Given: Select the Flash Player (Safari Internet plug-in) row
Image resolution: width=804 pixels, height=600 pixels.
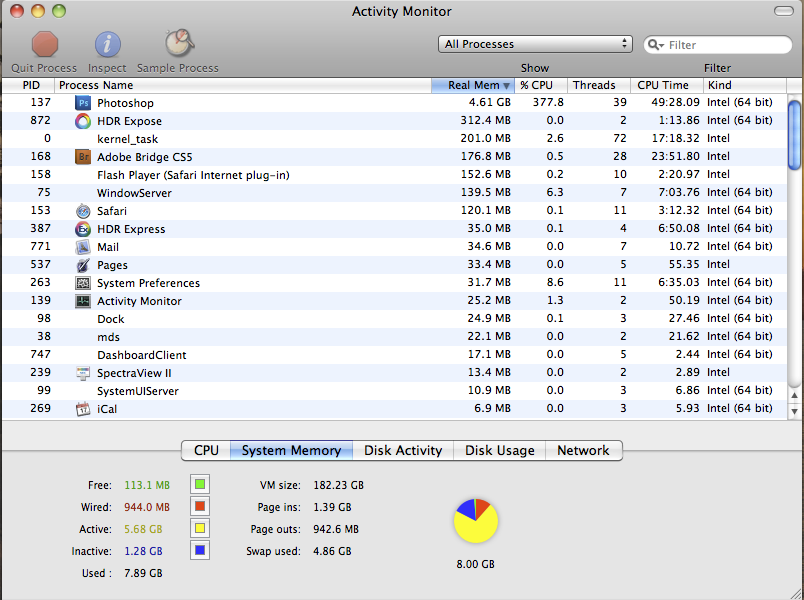Looking at the screenshot, I should pos(394,175).
